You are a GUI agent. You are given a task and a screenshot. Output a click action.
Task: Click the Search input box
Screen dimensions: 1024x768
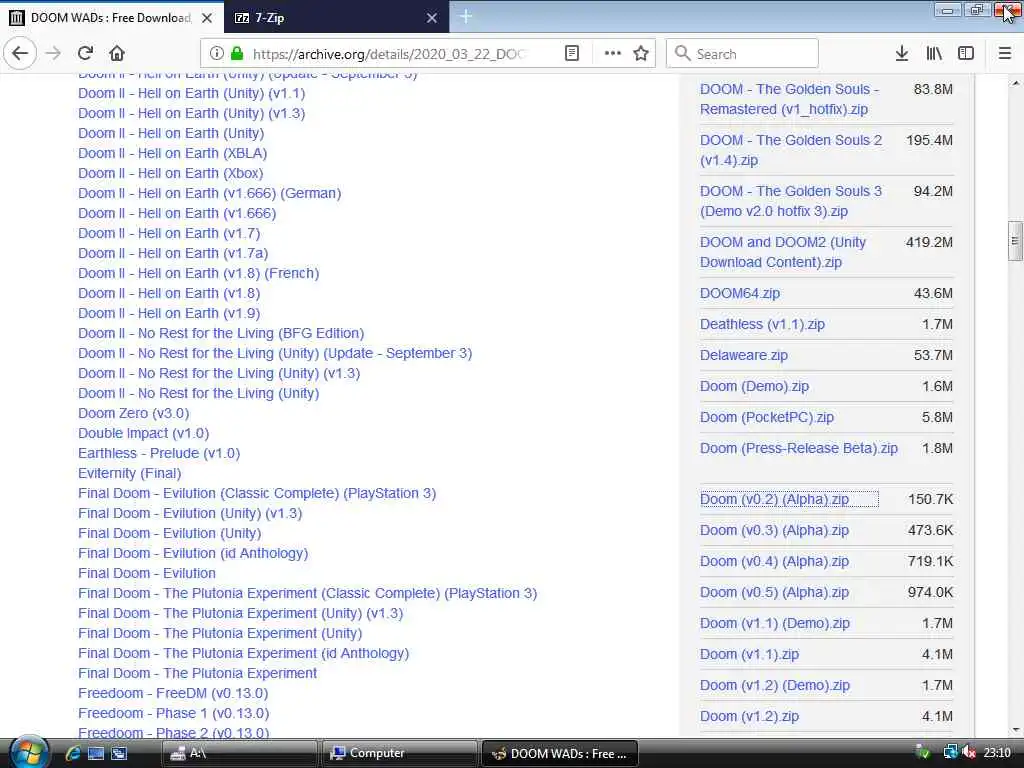click(x=742, y=54)
